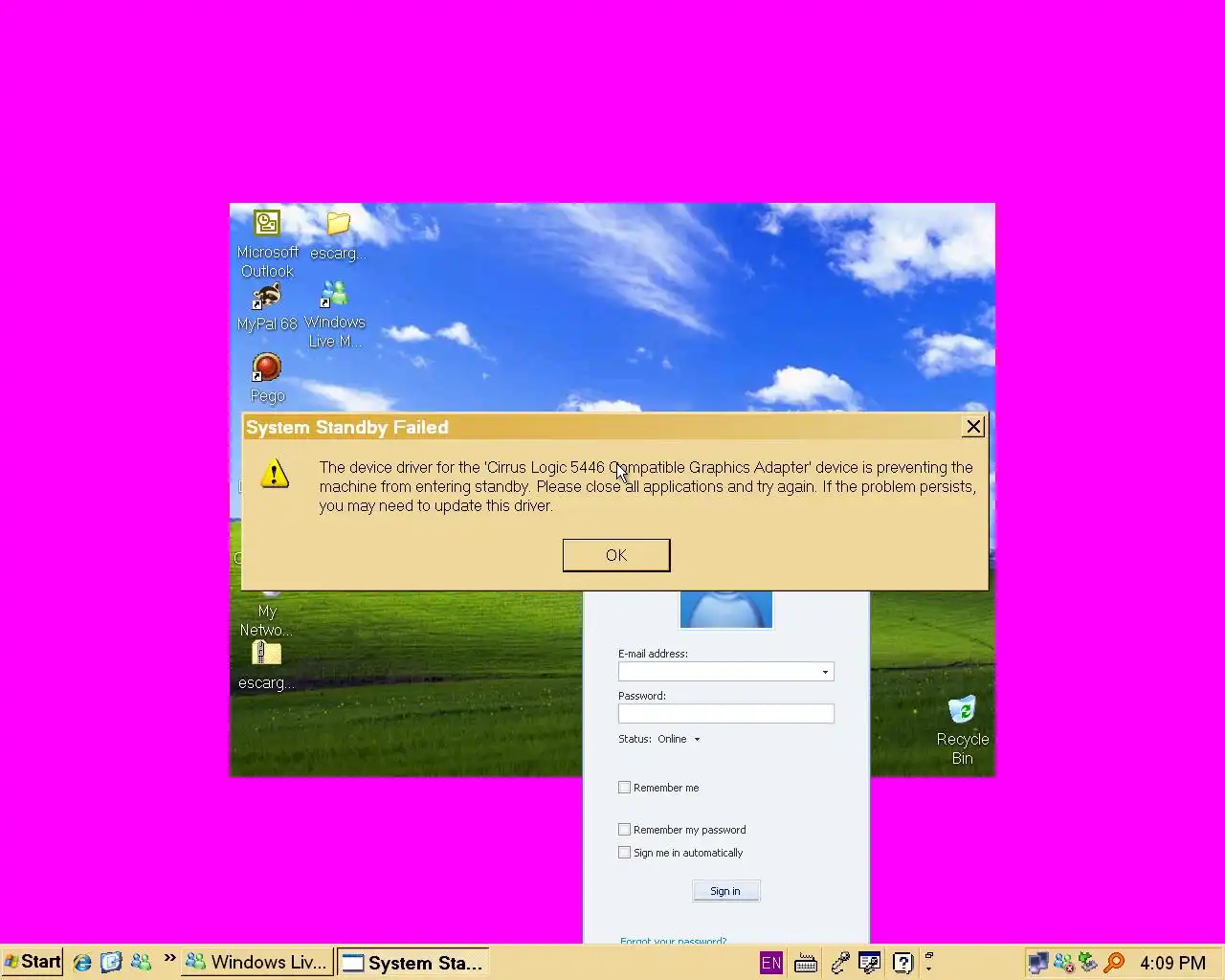Click the language bar help icon

902,963
